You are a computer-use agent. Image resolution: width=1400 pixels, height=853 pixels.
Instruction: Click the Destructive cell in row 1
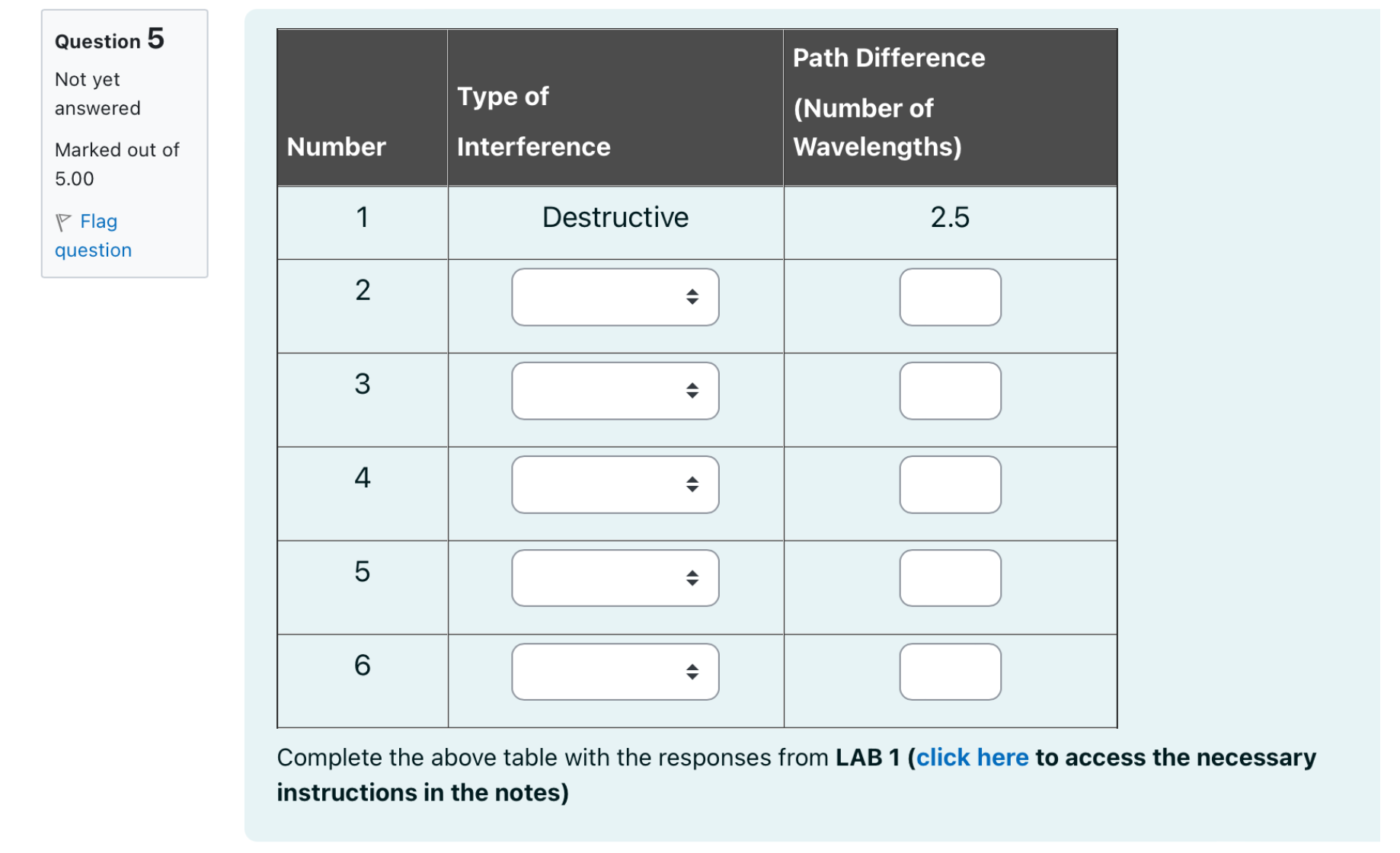(x=615, y=217)
